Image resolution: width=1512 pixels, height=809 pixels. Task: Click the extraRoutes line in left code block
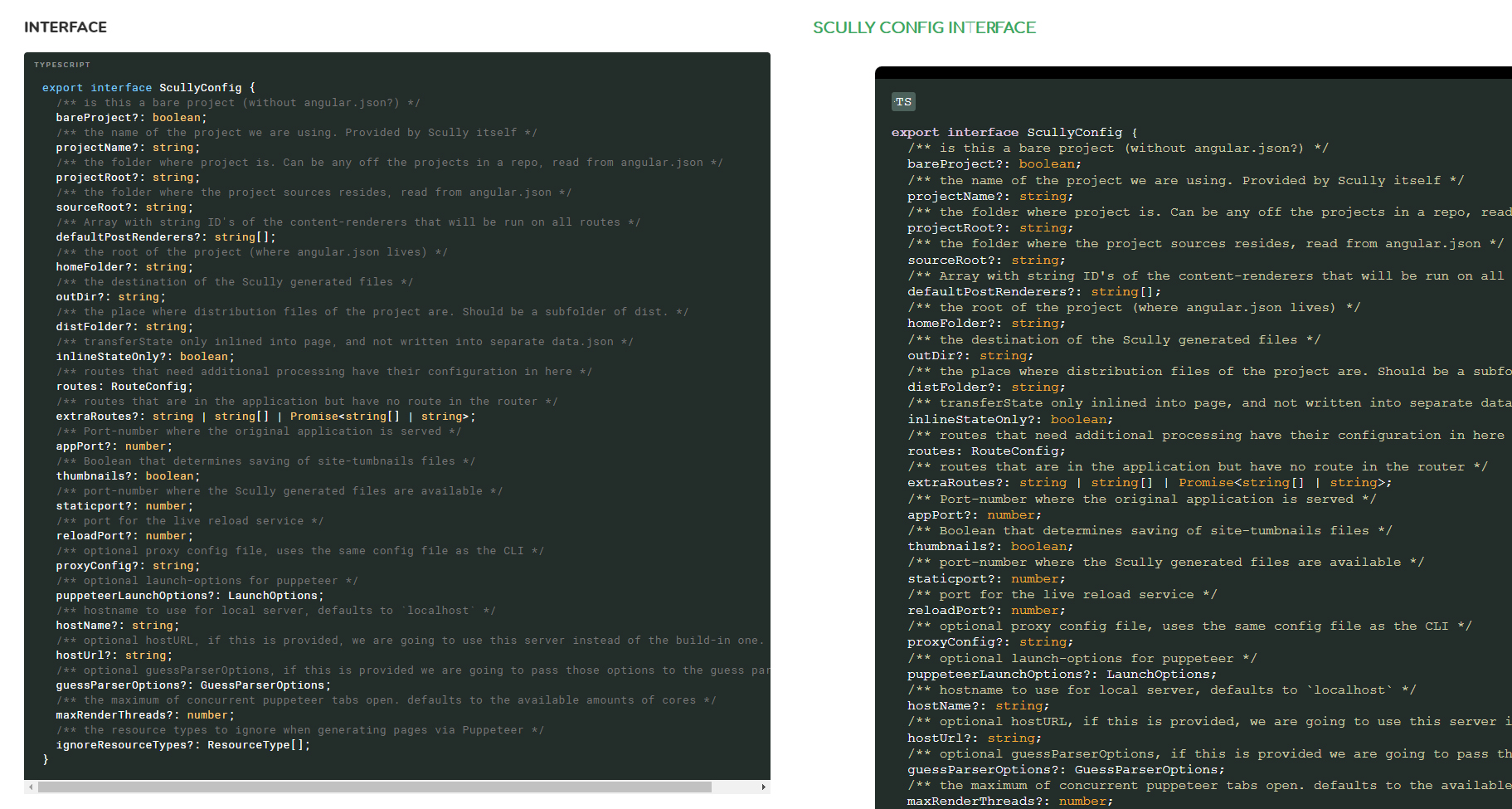pos(266,417)
